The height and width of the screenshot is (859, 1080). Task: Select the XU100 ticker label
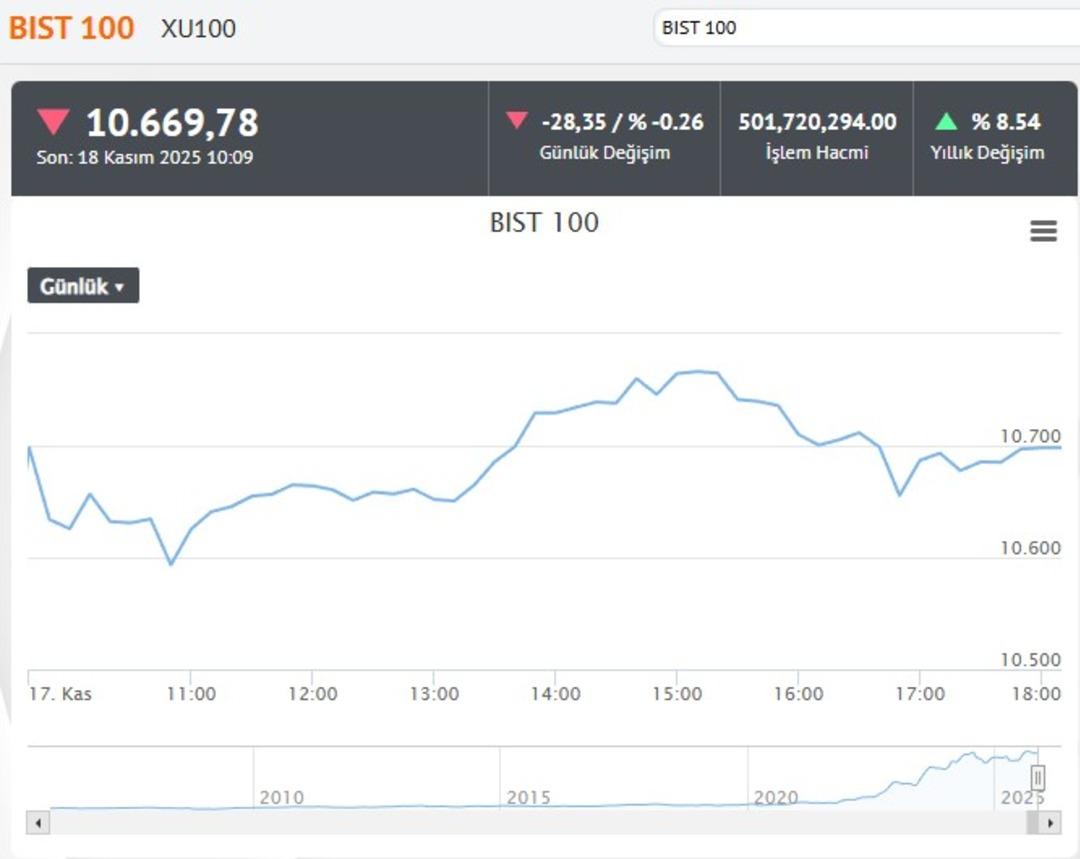pos(197,29)
